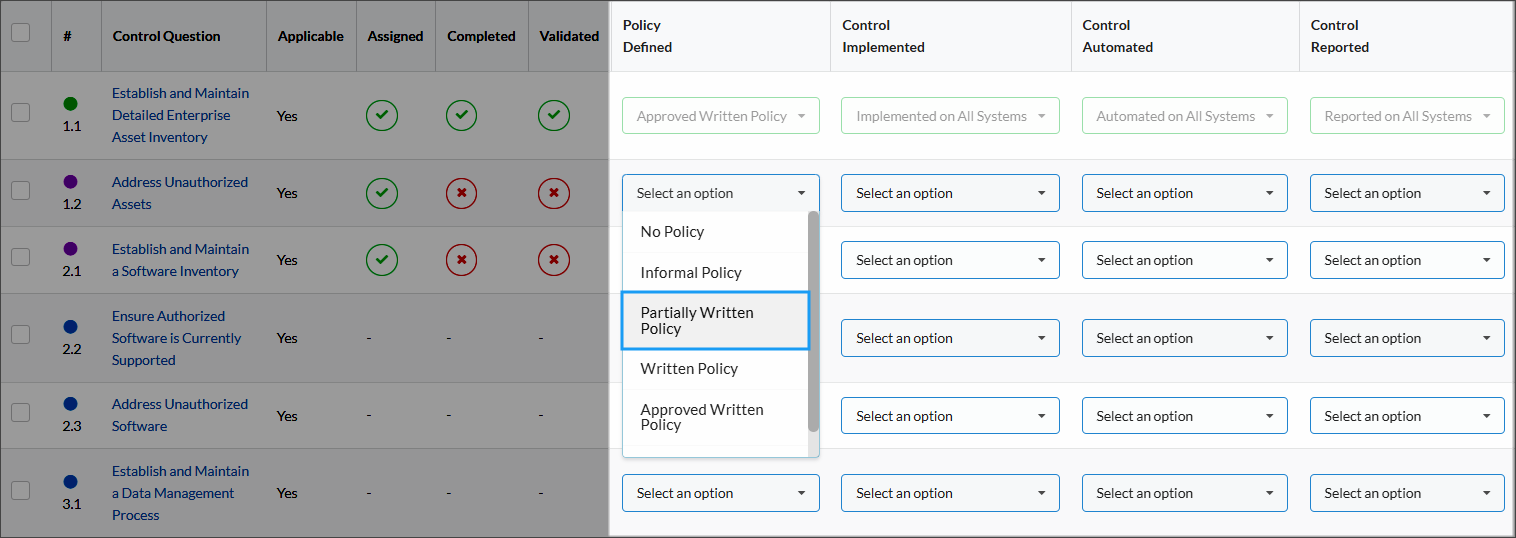Check the checkbox for row 3.1

click(20, 490)
